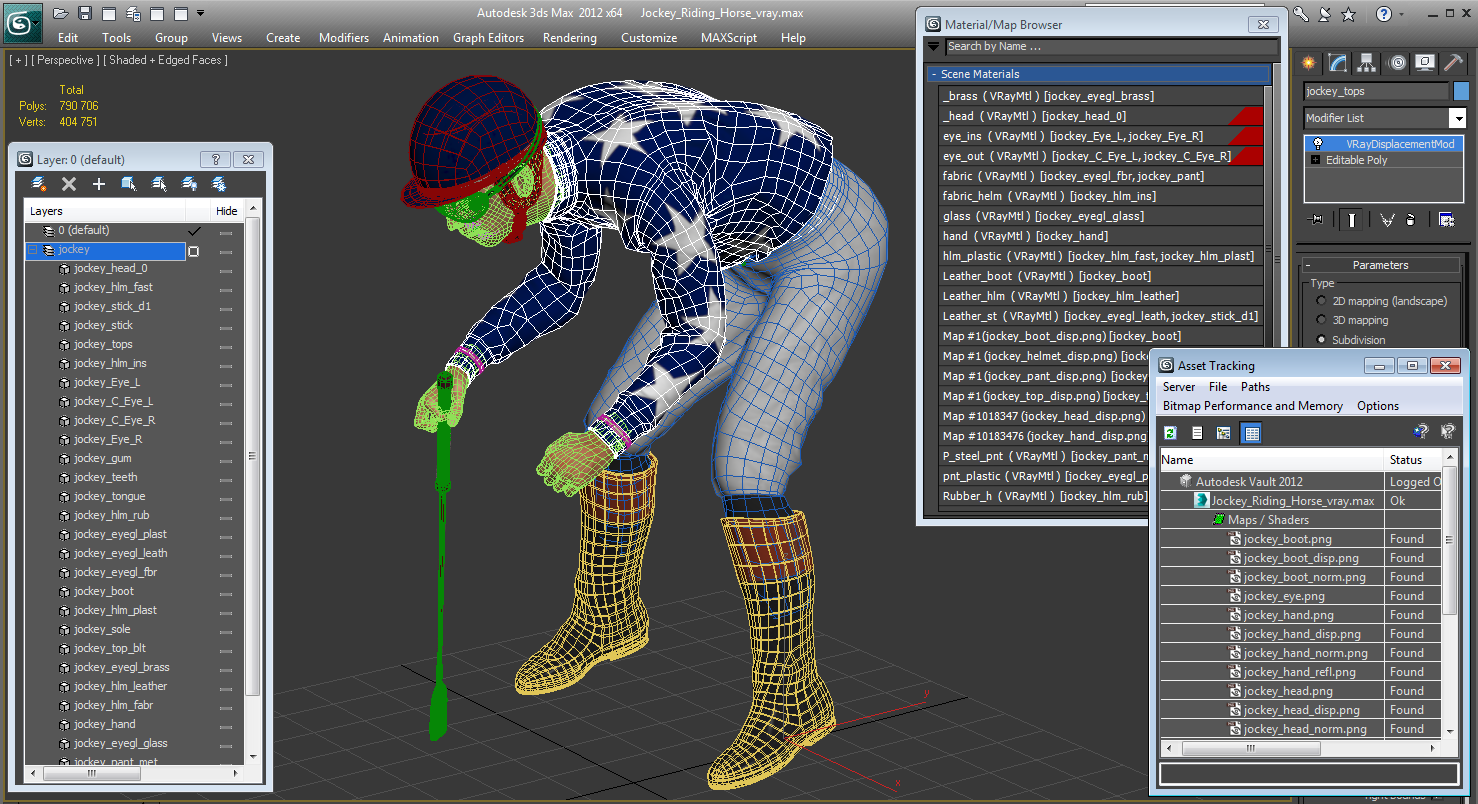
Task: Open Paths menu in Asset Tracking
Action: [1255, 387]
